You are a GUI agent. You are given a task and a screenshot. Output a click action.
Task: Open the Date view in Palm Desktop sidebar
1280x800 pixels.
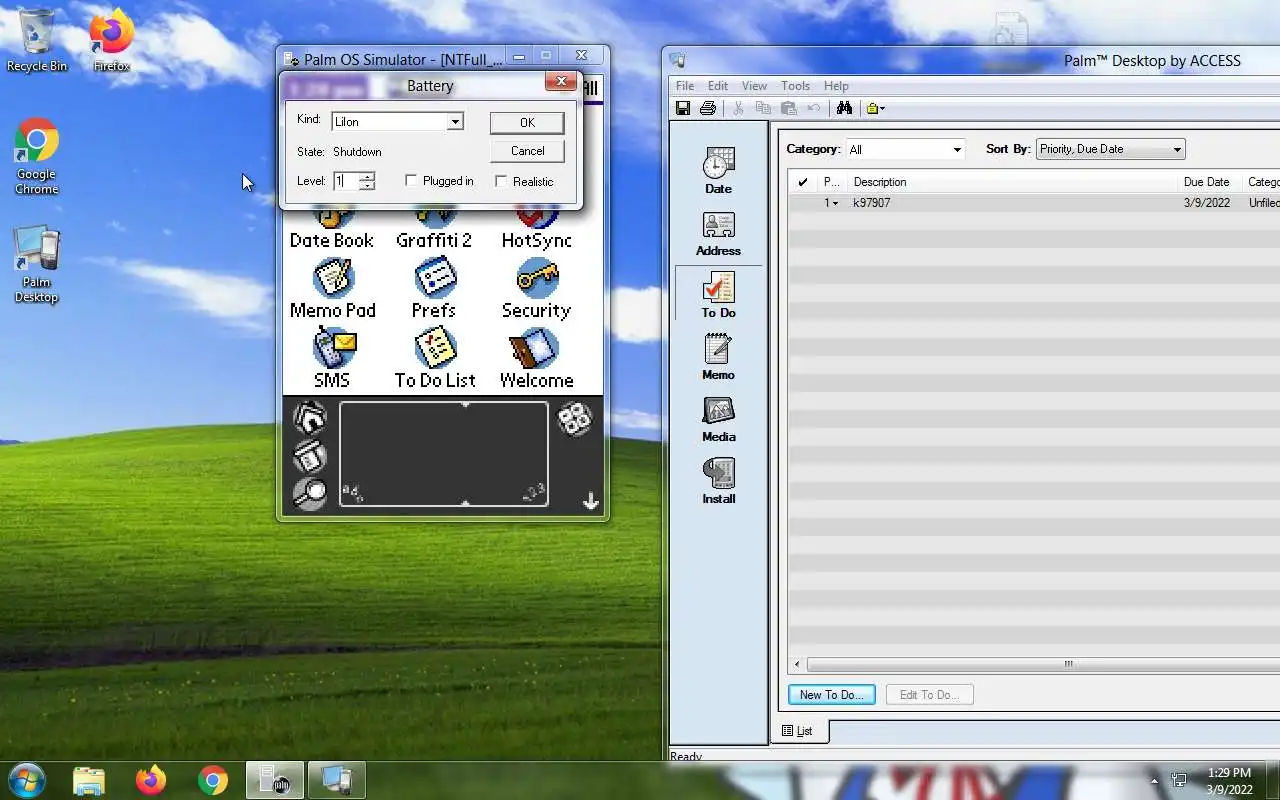(718, 170)
